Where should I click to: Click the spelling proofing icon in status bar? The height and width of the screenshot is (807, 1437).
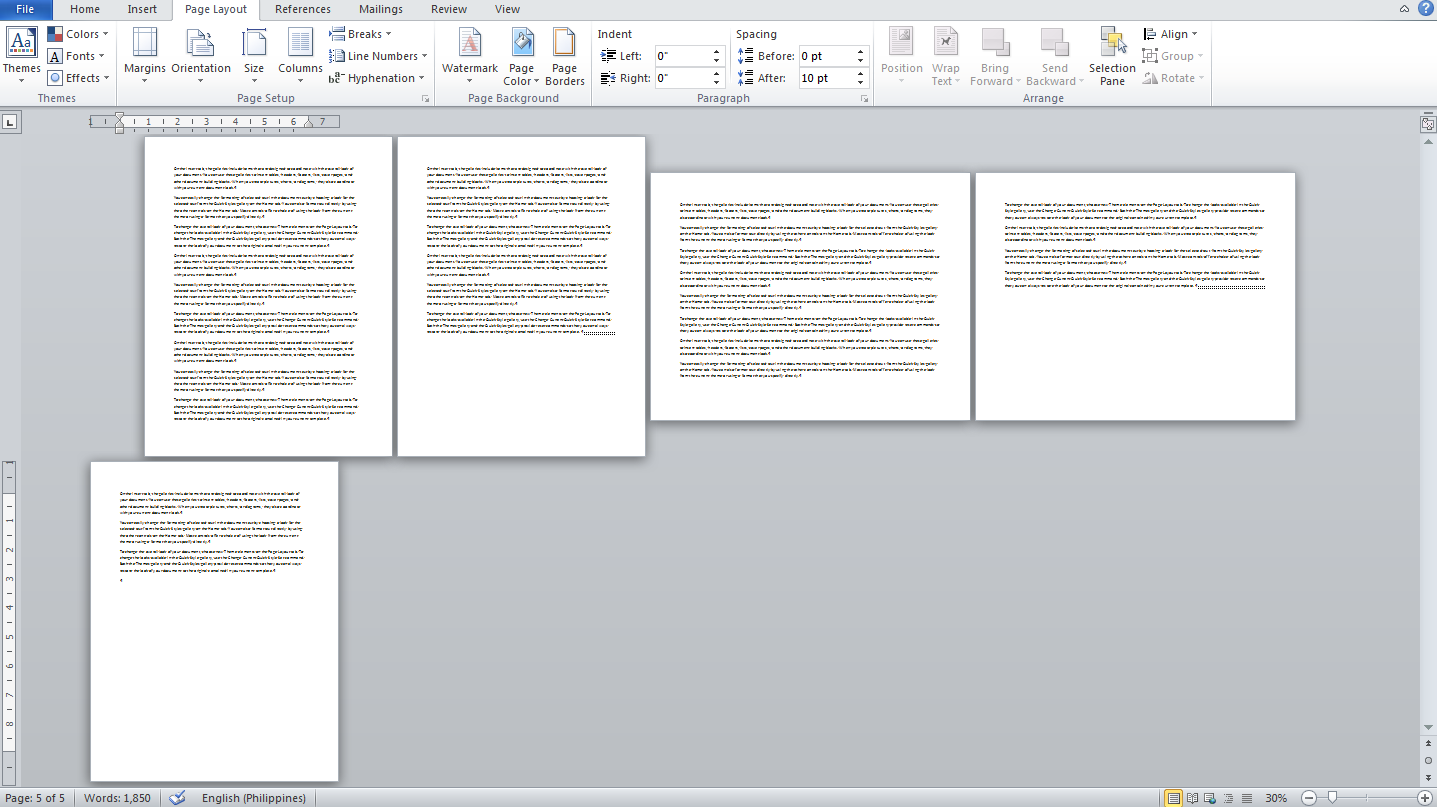pos(178,798)
